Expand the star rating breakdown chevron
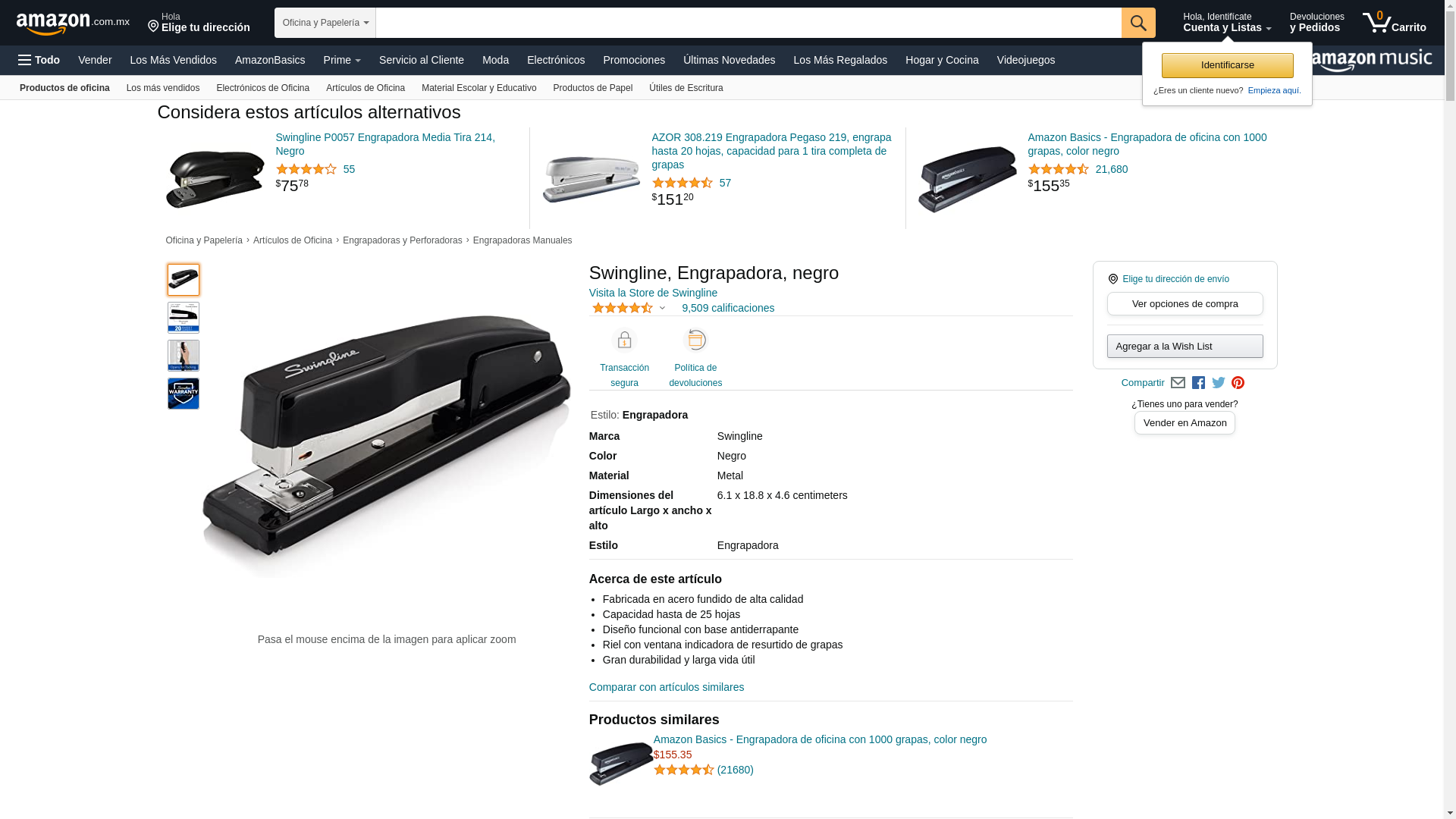The image size is (1456, 819). pos(662,309)
